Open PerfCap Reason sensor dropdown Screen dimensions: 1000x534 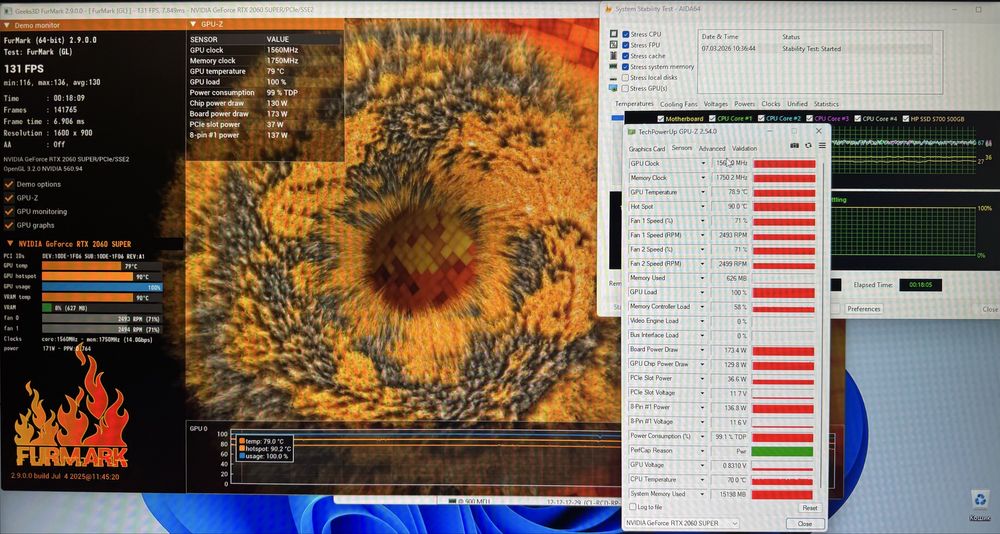click(703, 450)
